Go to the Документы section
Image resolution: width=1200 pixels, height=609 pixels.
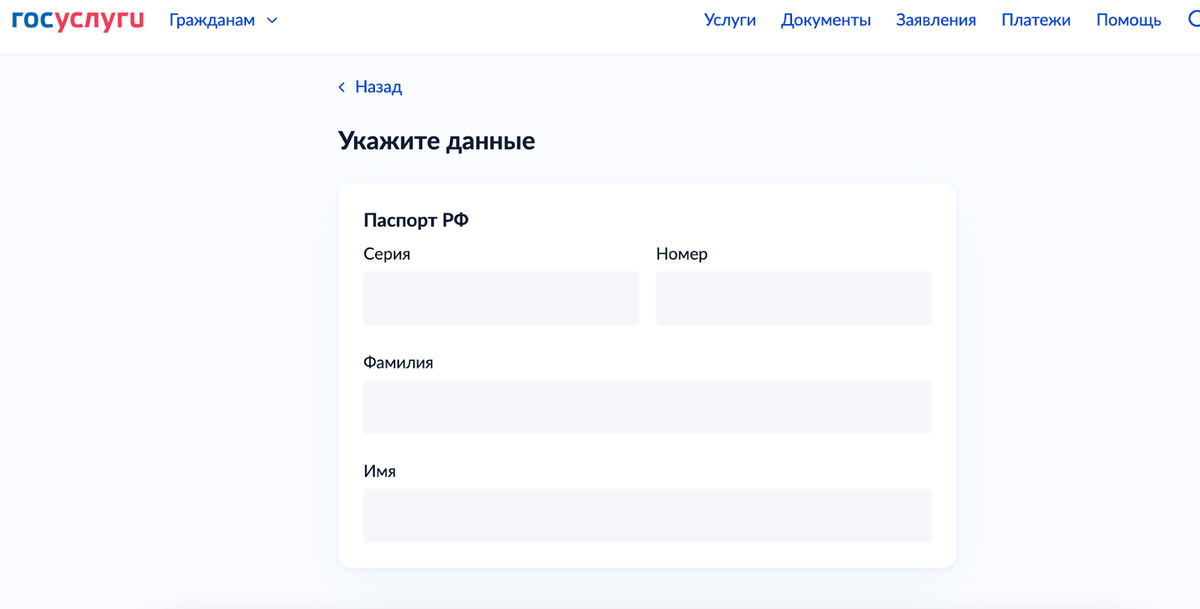[826, 19]
